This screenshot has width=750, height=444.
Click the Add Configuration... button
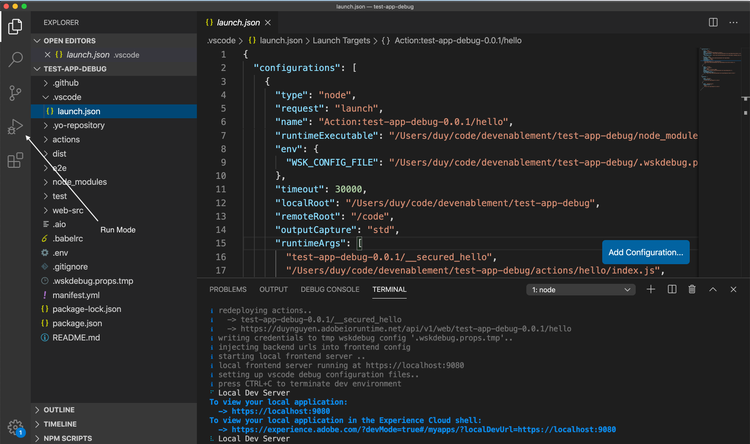pyautogui.click(x=645, y=252)
